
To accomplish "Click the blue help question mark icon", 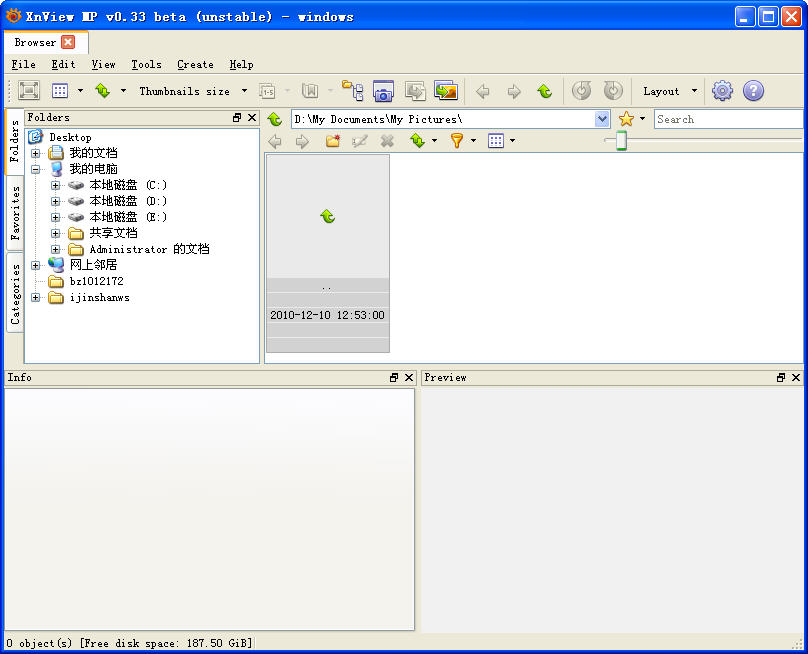I will point(753,91).
